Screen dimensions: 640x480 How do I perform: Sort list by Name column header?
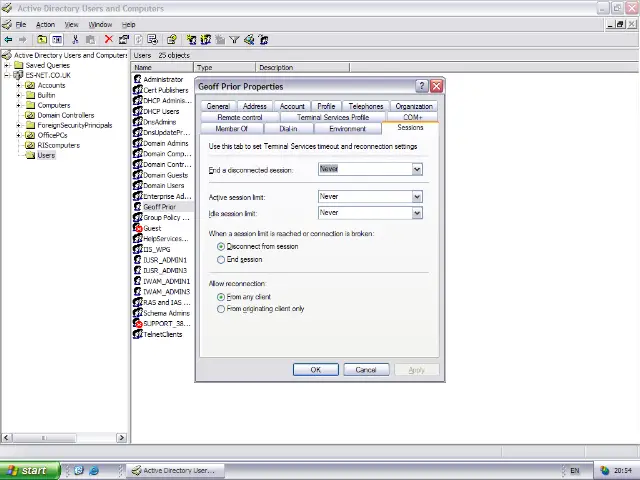pos(162,67)
